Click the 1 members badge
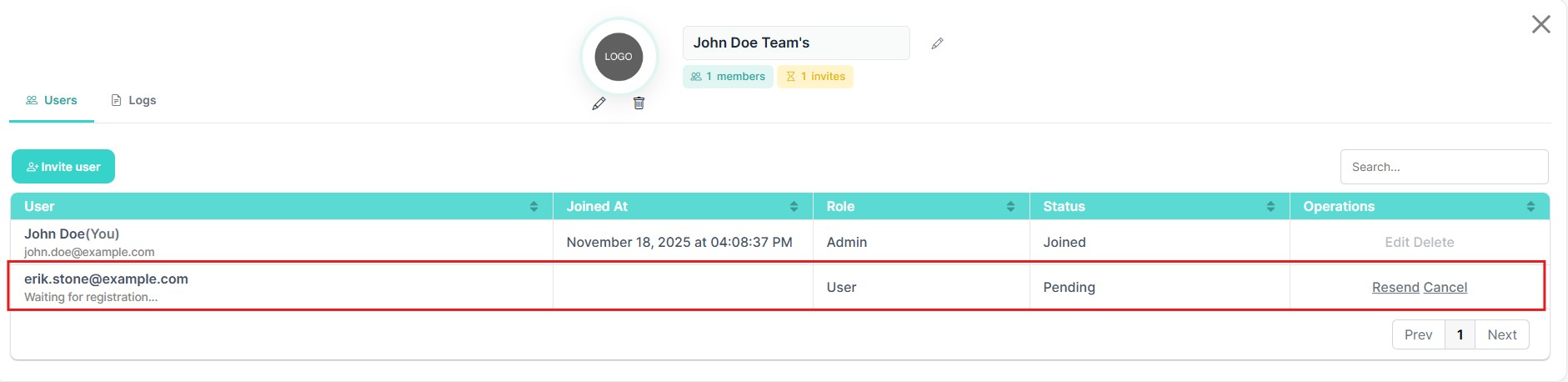This screenshot has width=1568, height=382. coord(728,77)
